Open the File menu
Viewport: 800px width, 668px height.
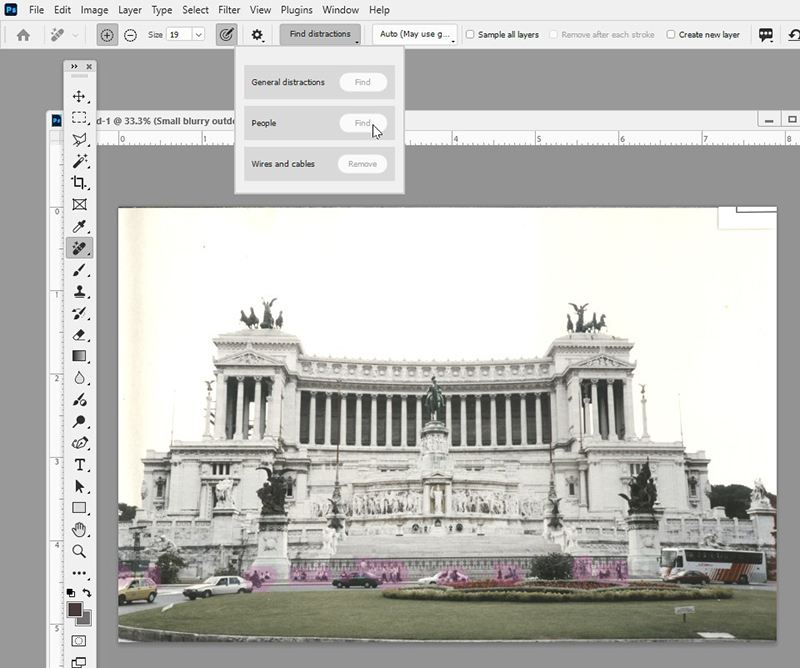click(x=36, y=10)
